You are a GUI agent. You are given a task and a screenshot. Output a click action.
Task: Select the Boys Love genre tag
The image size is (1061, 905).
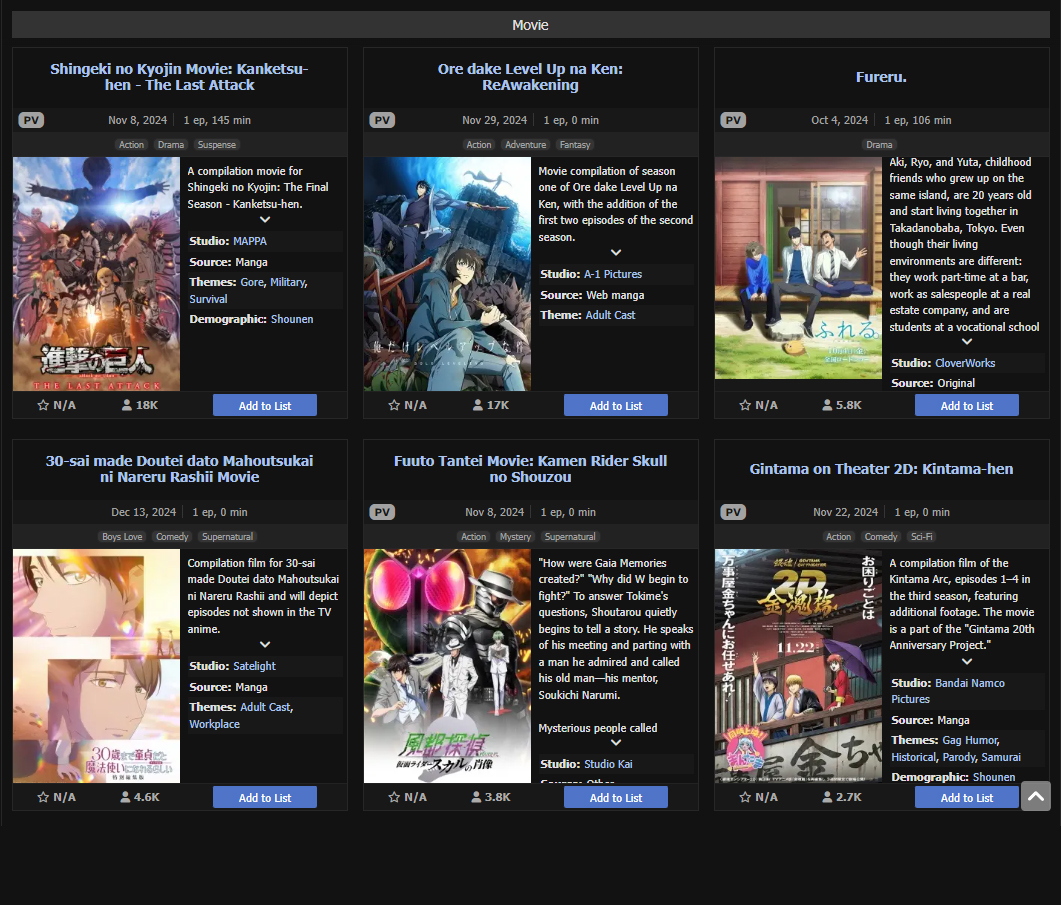pos(122,537)
